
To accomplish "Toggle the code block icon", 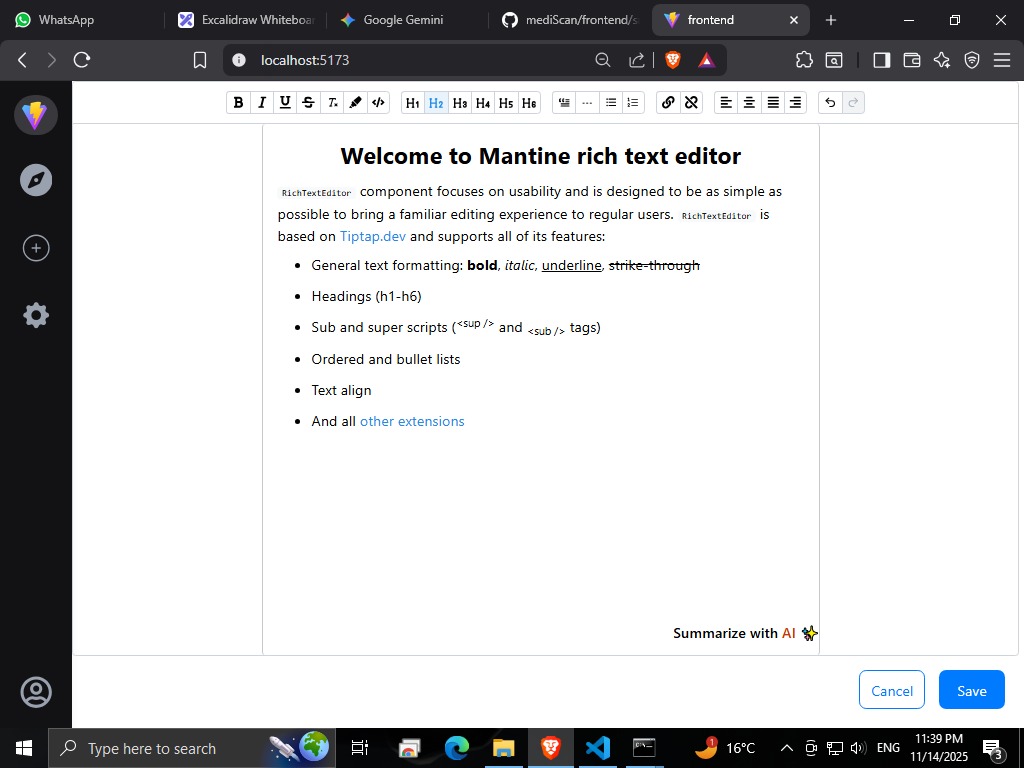I will (378, 102).
